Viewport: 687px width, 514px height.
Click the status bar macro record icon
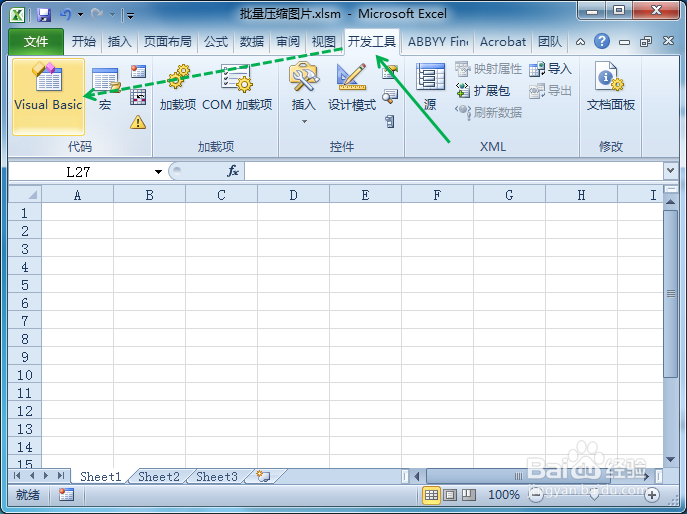click(66, 495)
